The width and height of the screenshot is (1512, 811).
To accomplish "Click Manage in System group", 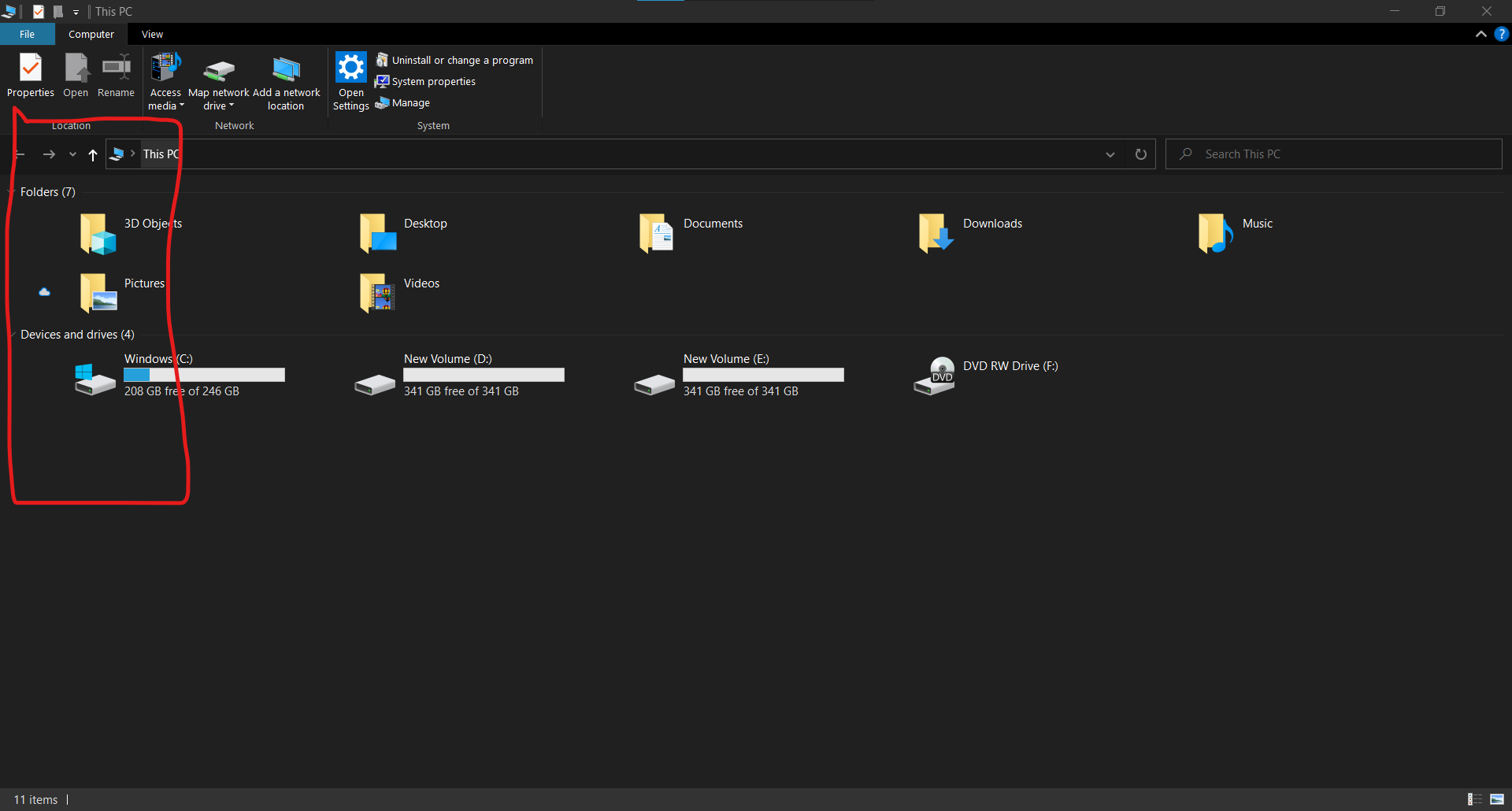I will click(x=402, y=102).
